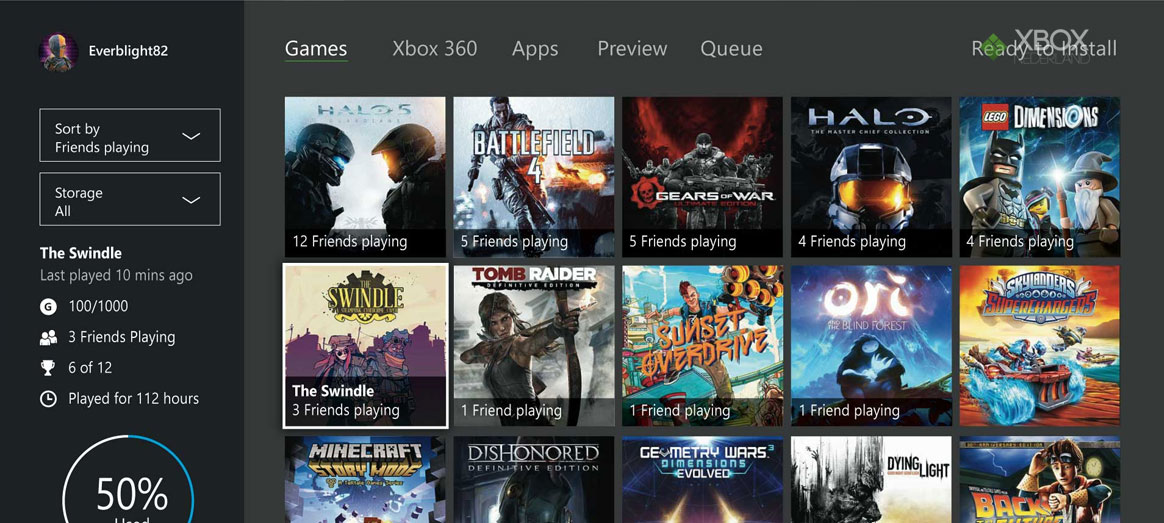Select the Queue tab

click(731, 49)
